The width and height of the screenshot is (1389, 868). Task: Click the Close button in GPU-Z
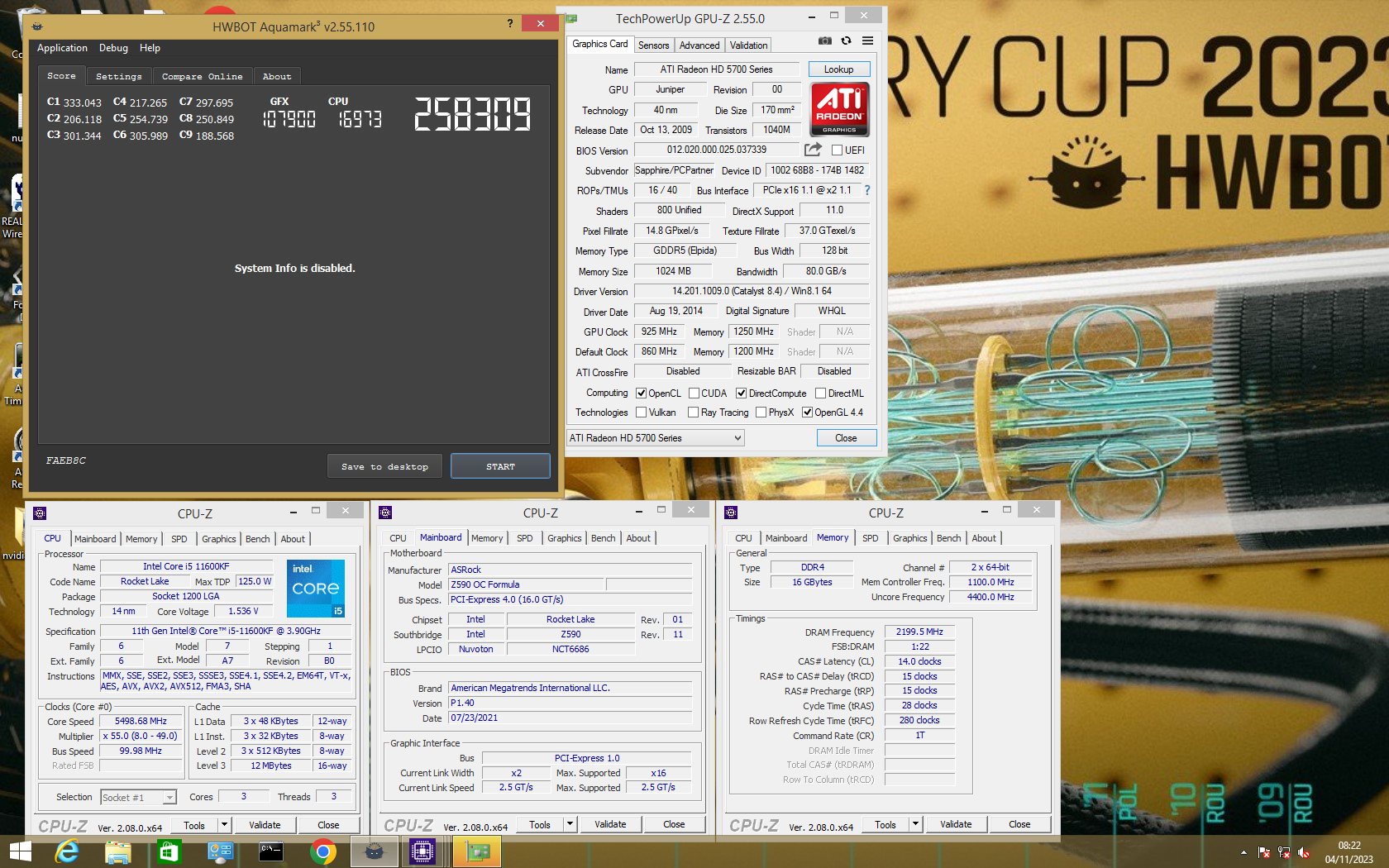(x=846, y=438)
